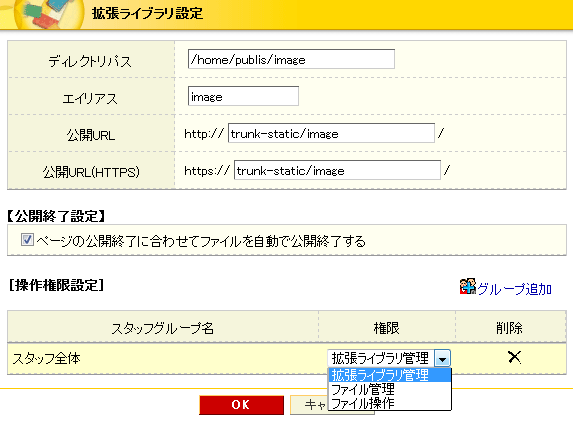Click スタッフ全体 group name cell
The image size is (573, 434).
pos(163,358)
